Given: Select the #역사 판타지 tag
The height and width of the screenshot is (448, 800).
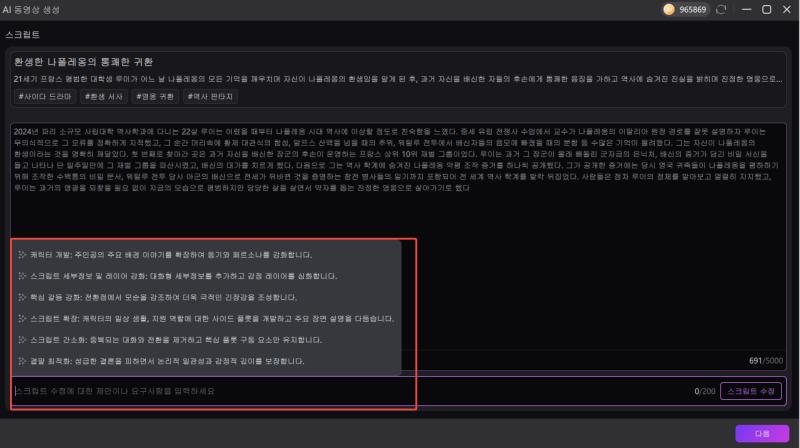Looking at the screenshot, I should click(210, 96).
